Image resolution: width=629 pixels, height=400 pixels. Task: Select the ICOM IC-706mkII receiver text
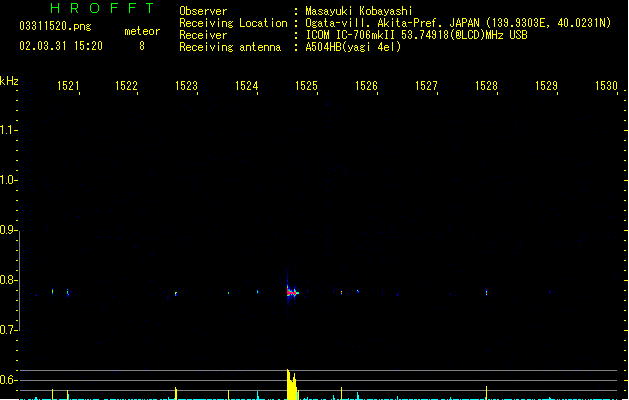[x=416, y=35]
